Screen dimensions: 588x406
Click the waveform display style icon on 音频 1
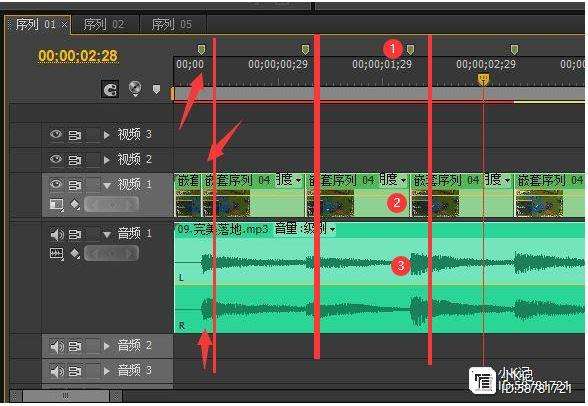tap(57, 254)
